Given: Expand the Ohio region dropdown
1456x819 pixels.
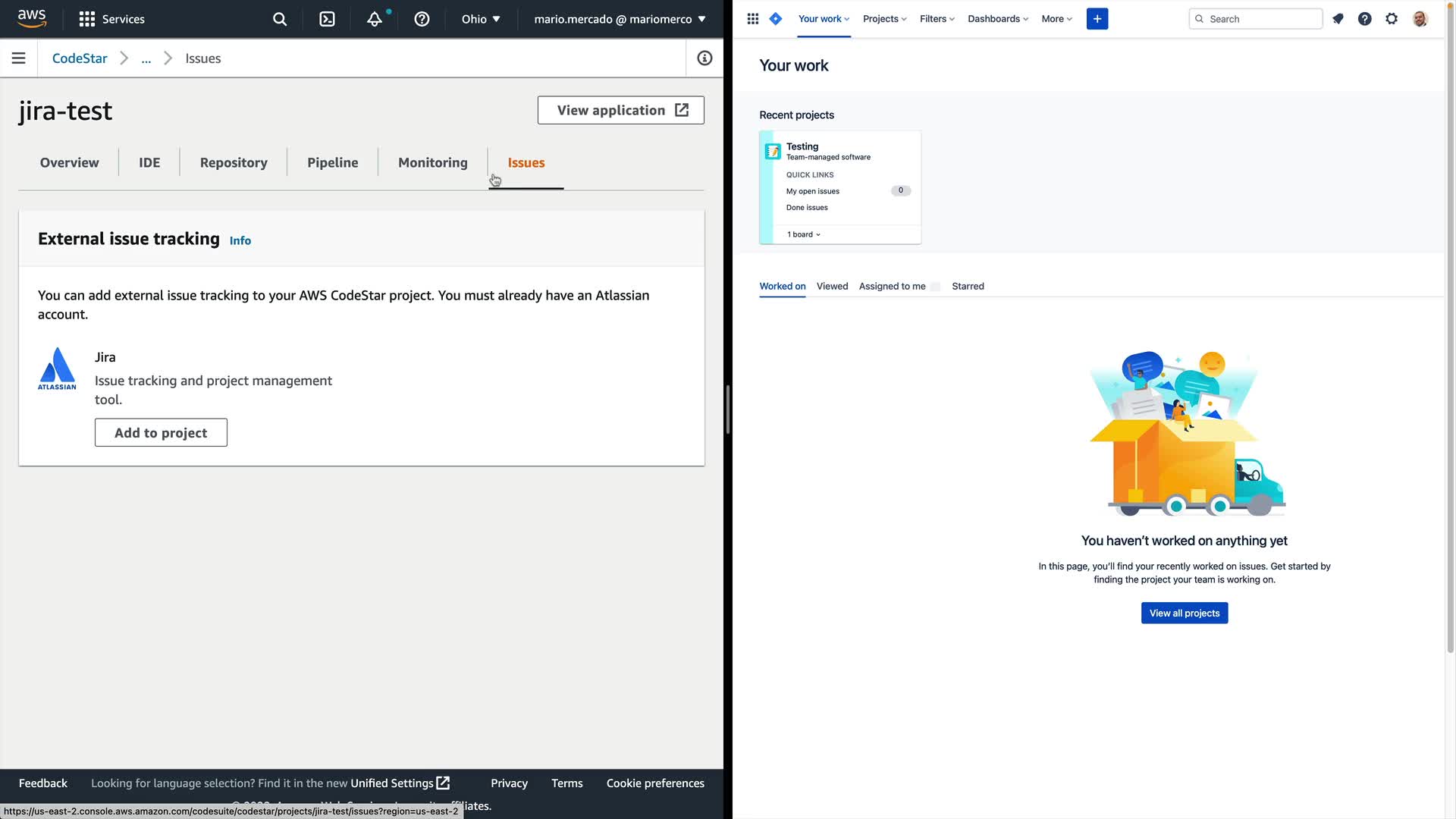Looking at the screenshot, I should (x=481, y=19).
